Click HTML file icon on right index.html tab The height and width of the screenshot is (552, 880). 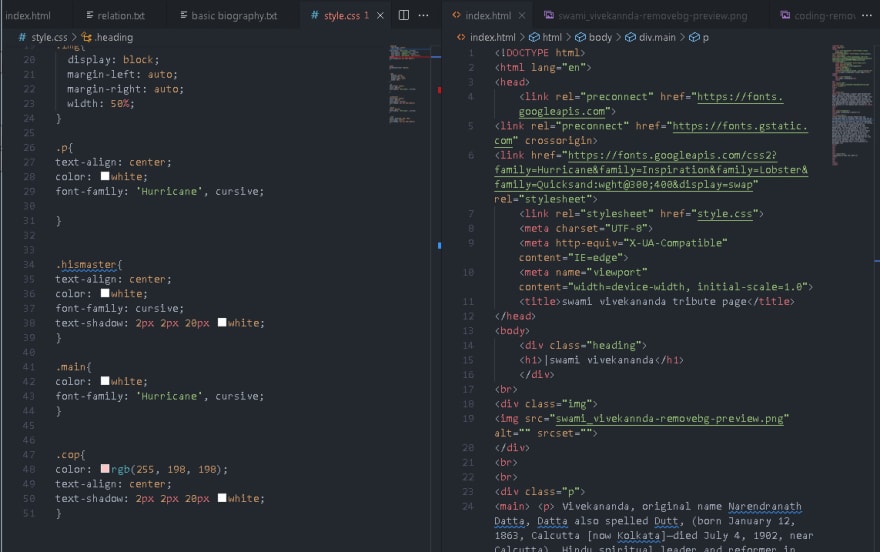click(x=456, y=16)
